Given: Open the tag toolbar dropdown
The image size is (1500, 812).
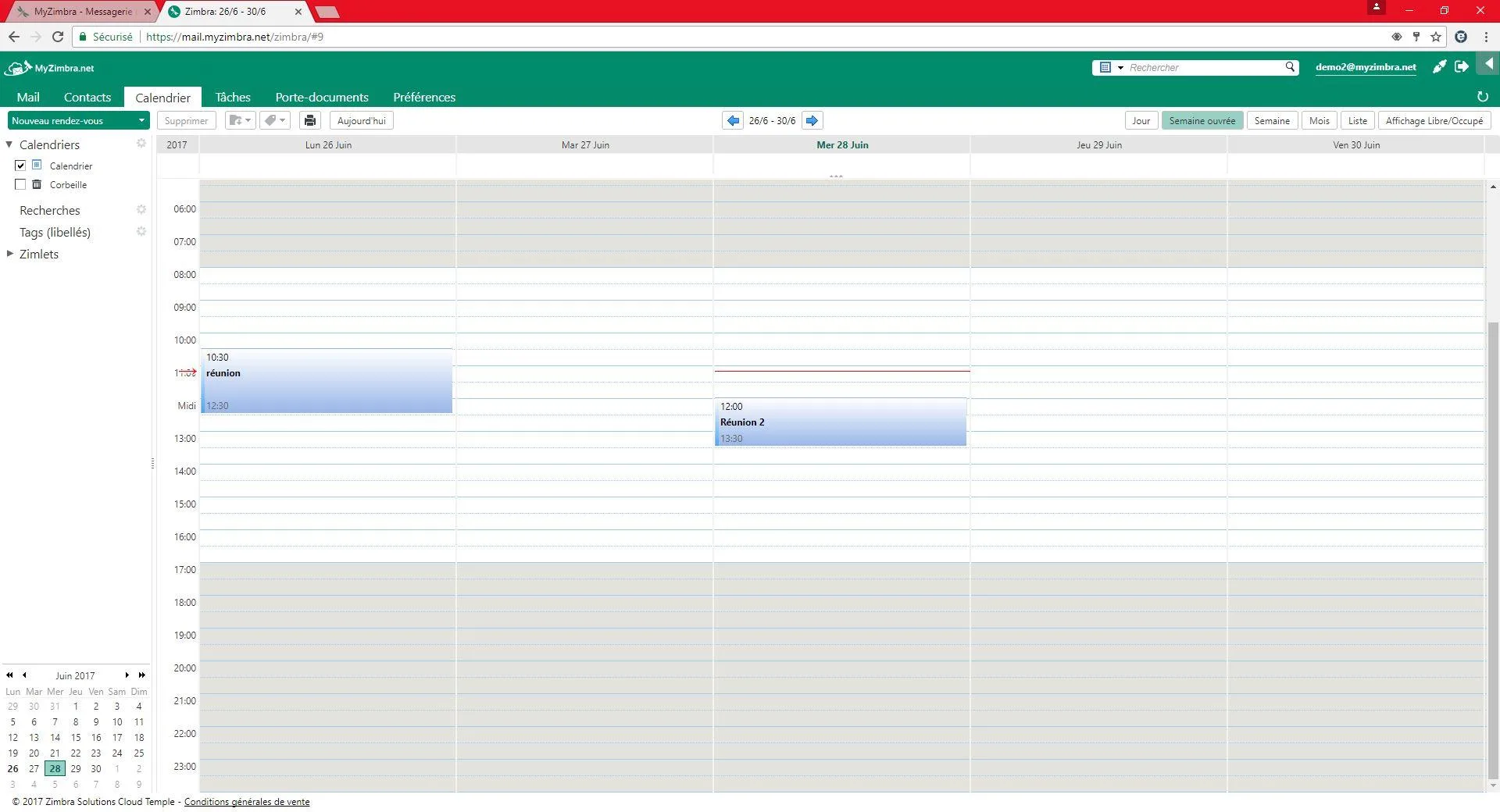Looking at the screenshot, I should click(x=275, y=120).
